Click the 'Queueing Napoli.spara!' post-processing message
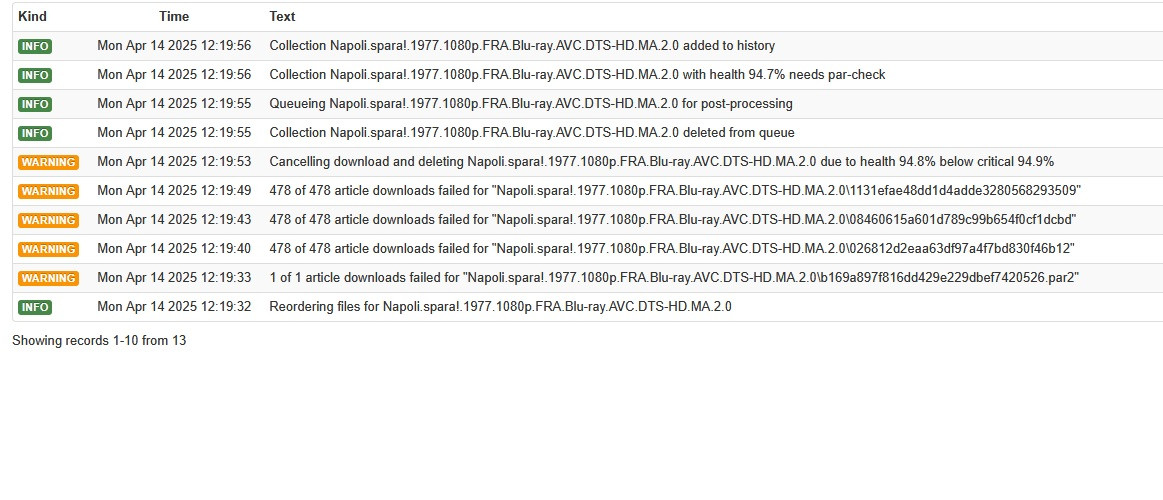 [x=531, y=104]
